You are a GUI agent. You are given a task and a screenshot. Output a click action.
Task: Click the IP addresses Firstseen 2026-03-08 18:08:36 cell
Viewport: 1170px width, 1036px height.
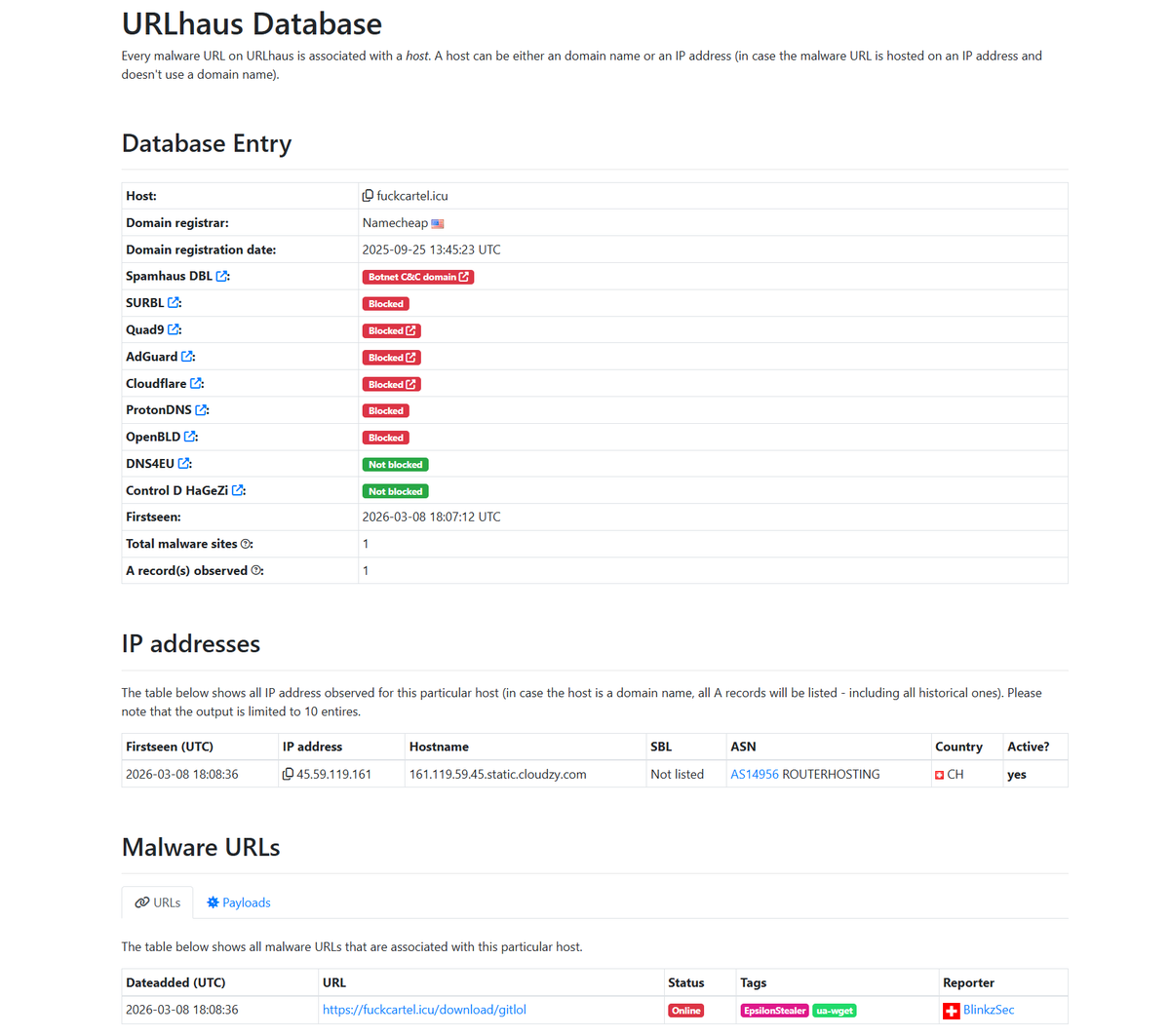click(200, 774)
